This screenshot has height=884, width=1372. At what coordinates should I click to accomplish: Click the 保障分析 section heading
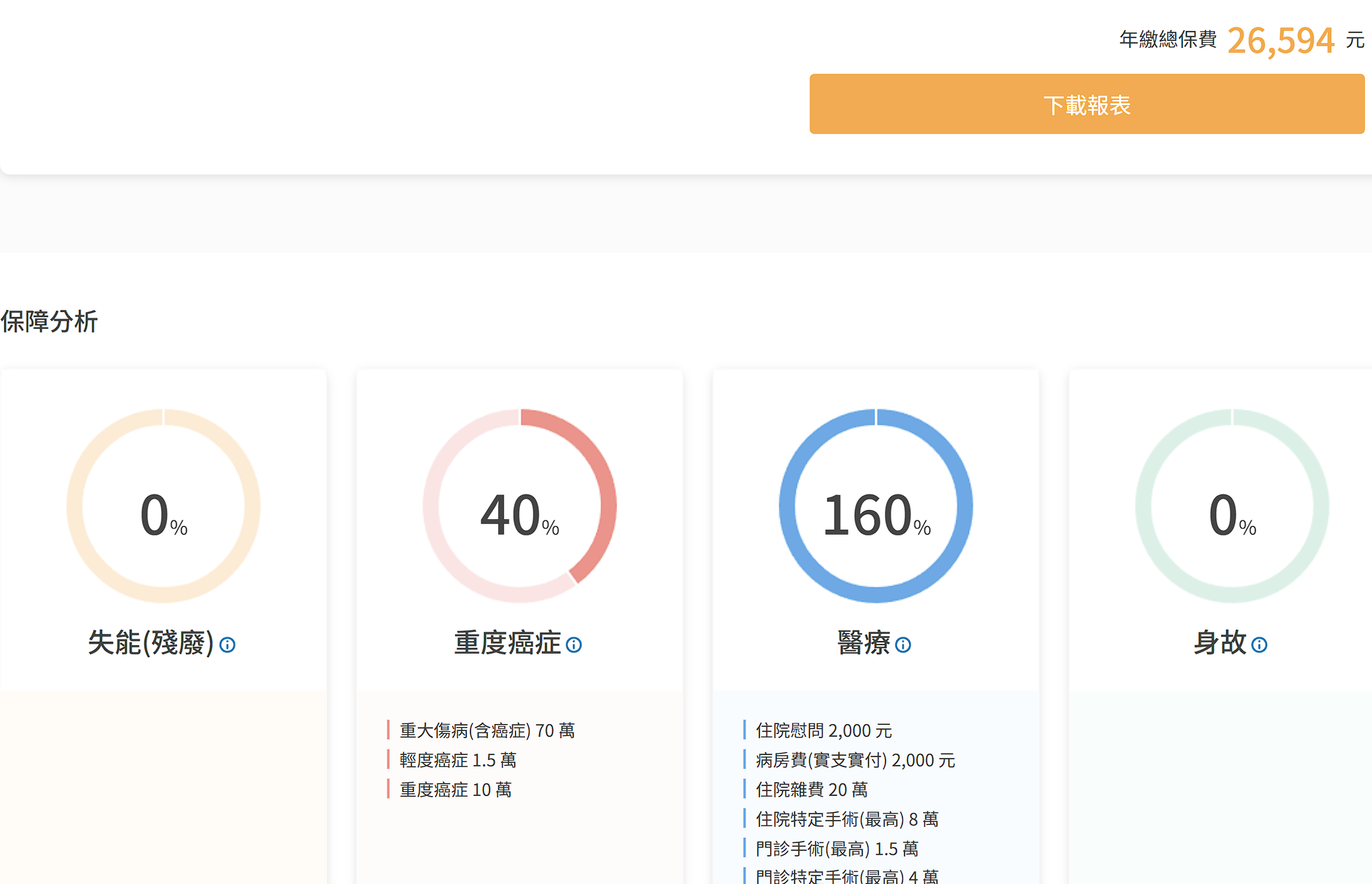coord(49,321)
